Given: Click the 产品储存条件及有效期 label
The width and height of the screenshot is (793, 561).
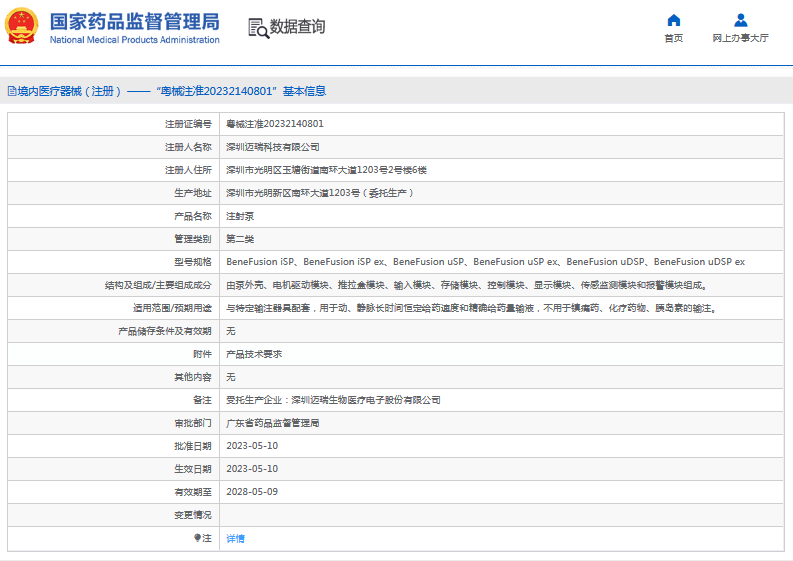Looking at the screenshot, I should [x=165, y=331].
